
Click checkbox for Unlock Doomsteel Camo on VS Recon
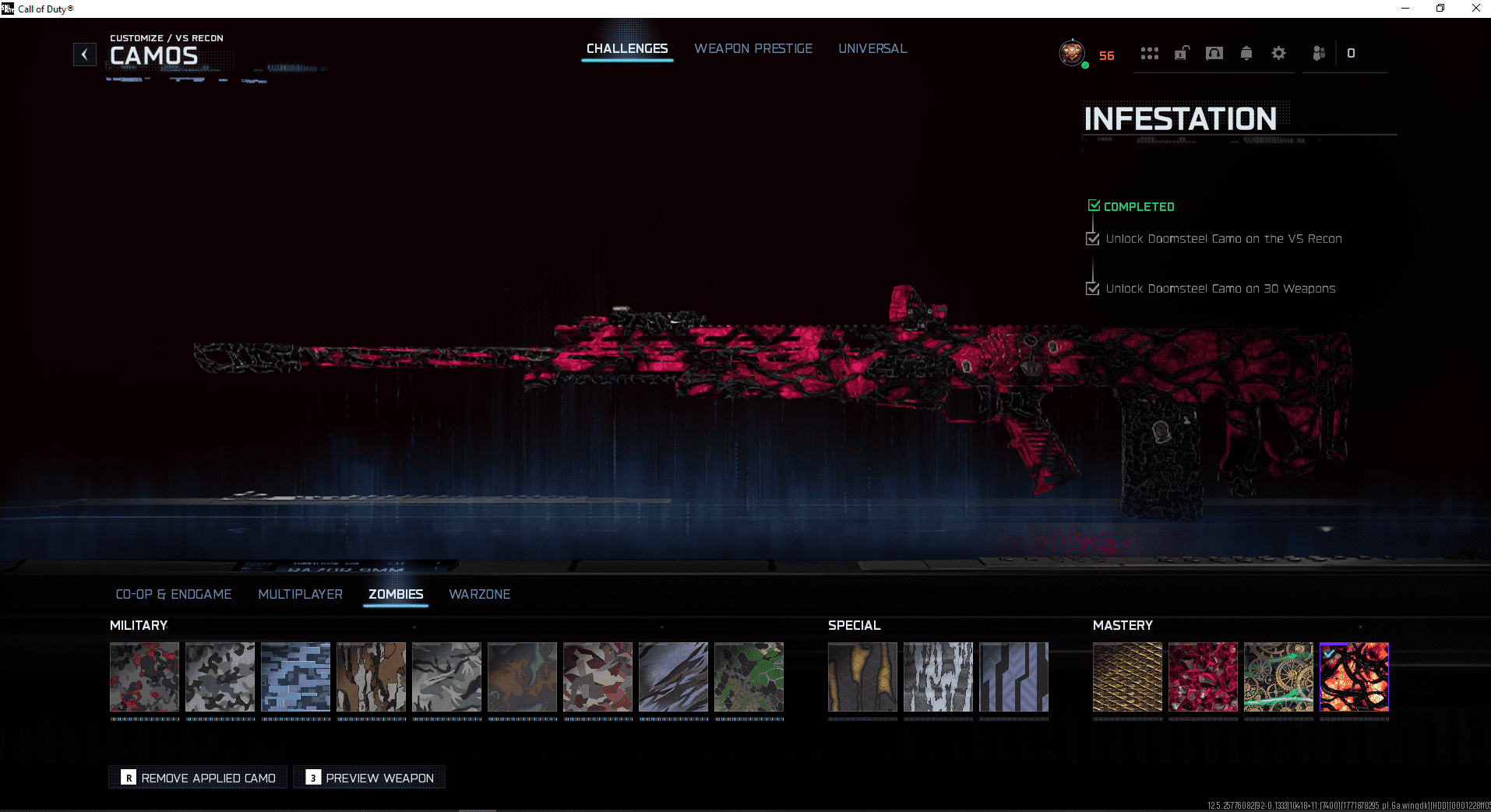tap(1093, 238)
